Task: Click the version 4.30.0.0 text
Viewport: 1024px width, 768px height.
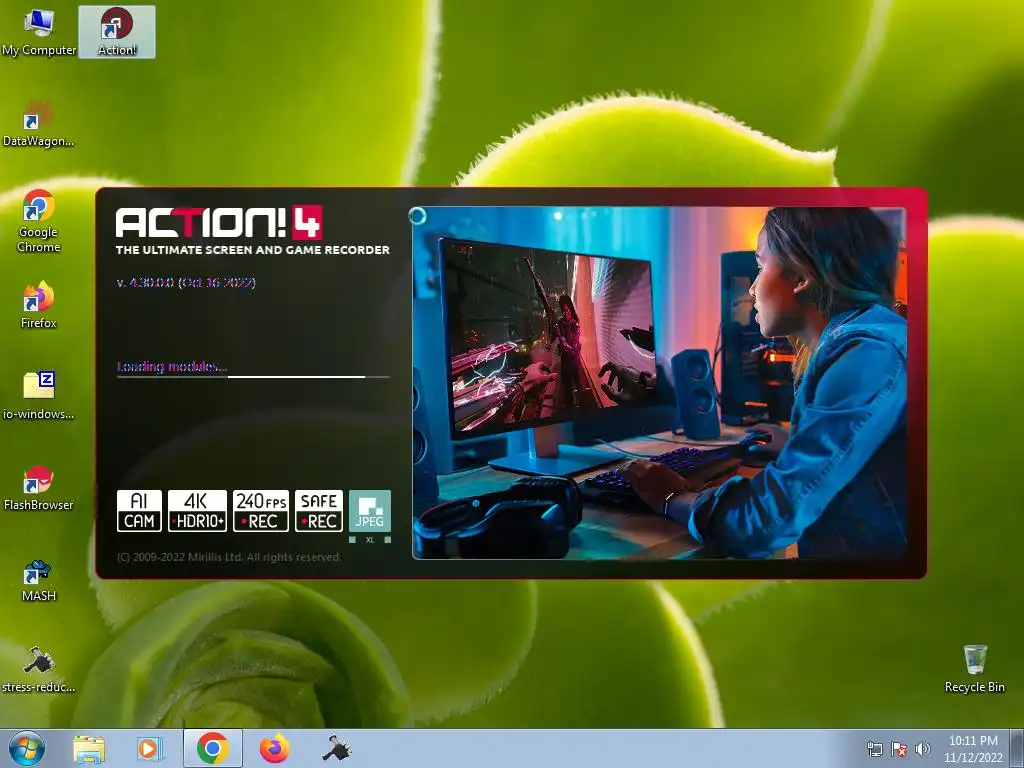Action: [x=186, y=282]
